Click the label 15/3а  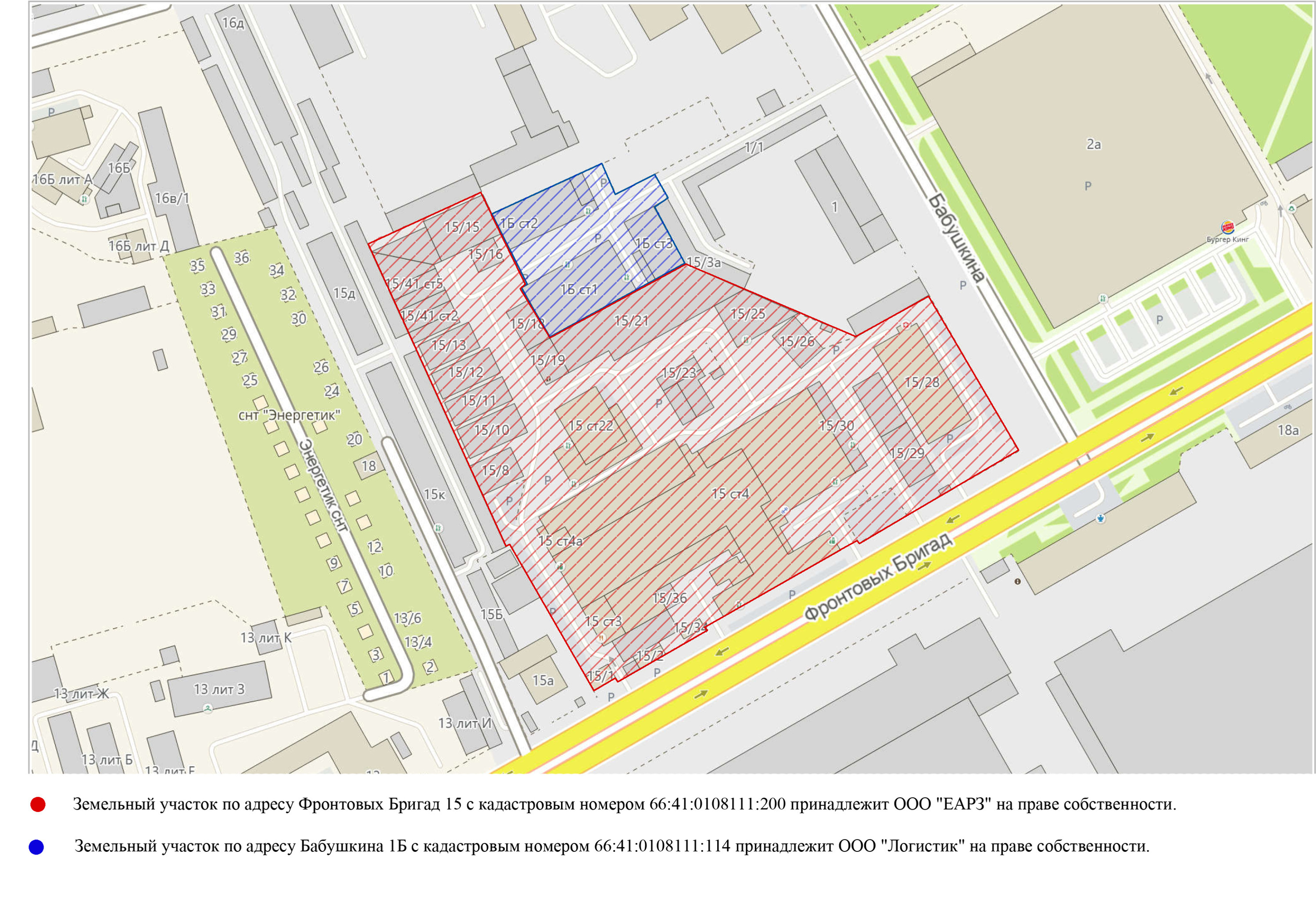click(703, 262)
